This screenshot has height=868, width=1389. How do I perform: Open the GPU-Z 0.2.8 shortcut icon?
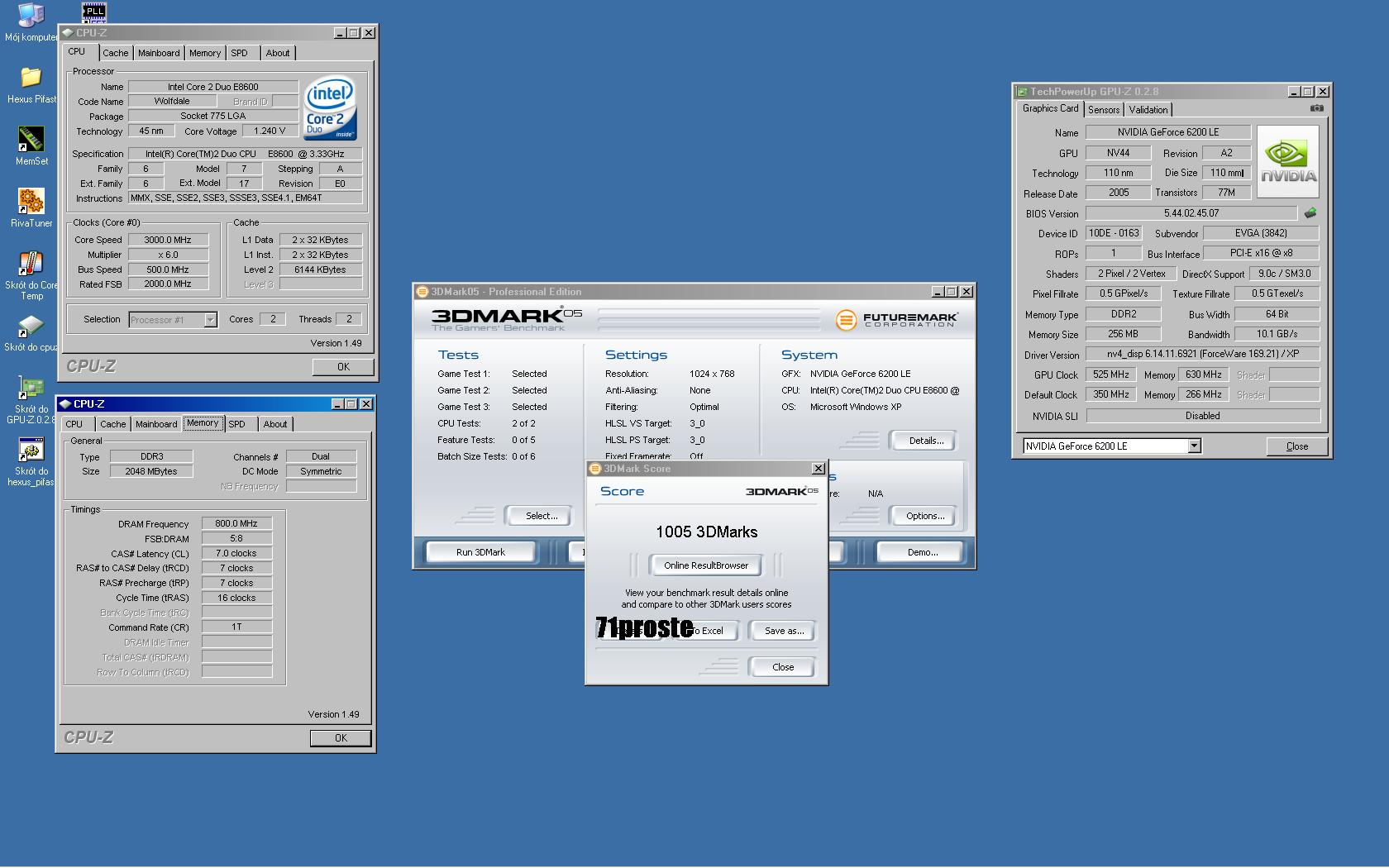tap(31, 387)
